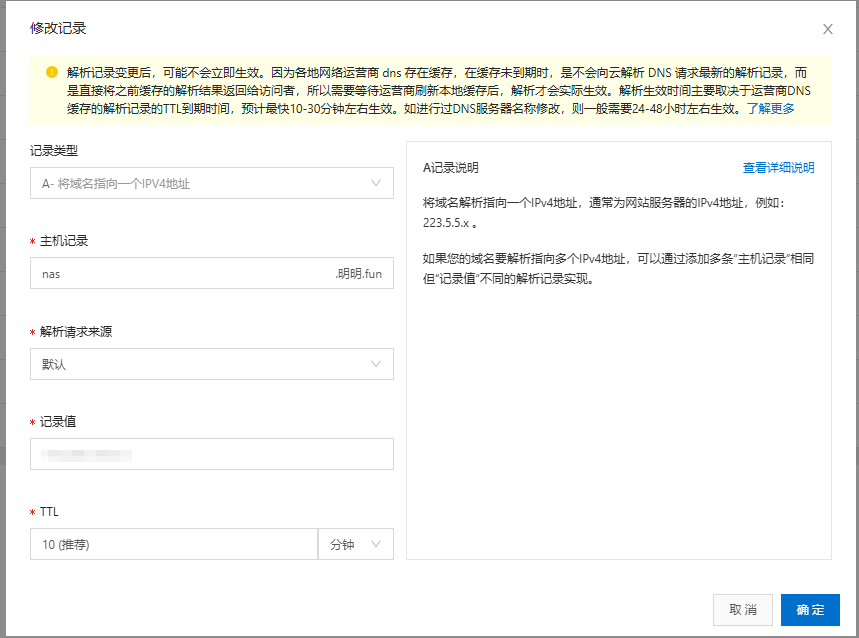Screen dimensions: 859x638
Task: Confirm changes with the 确定 button
Action: pyautogui.click(x=810, y=610)
